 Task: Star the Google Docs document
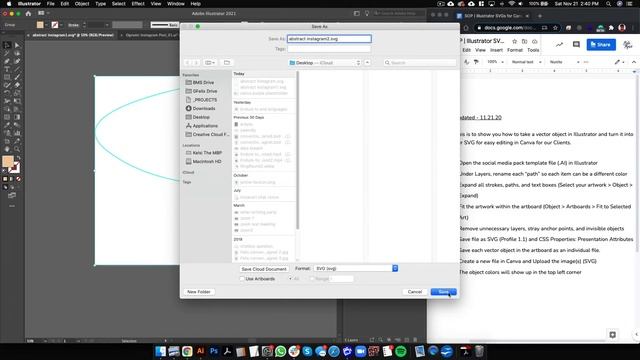click(x=514, y=41)
